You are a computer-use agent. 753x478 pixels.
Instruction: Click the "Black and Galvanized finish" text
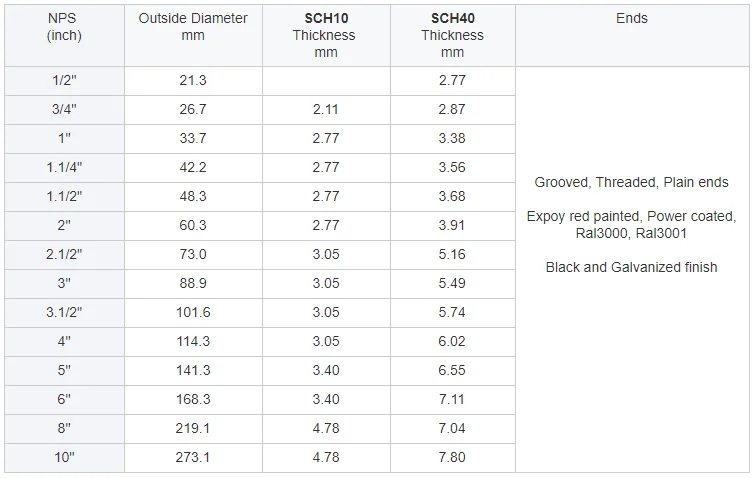pos(632,267)
